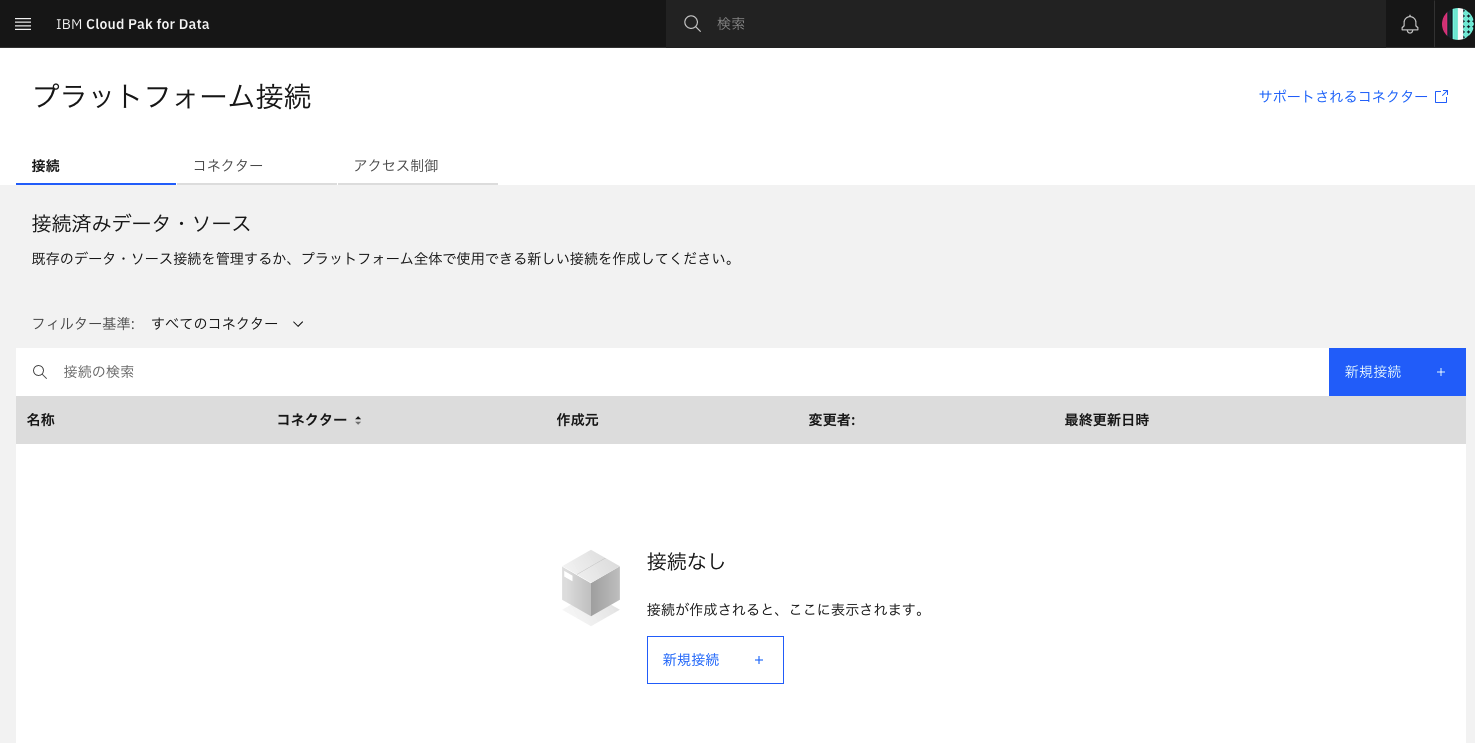Screen dimensions: 1475x743
Task: Click the search magnifier in the top bar
Action: coord(691,23)
